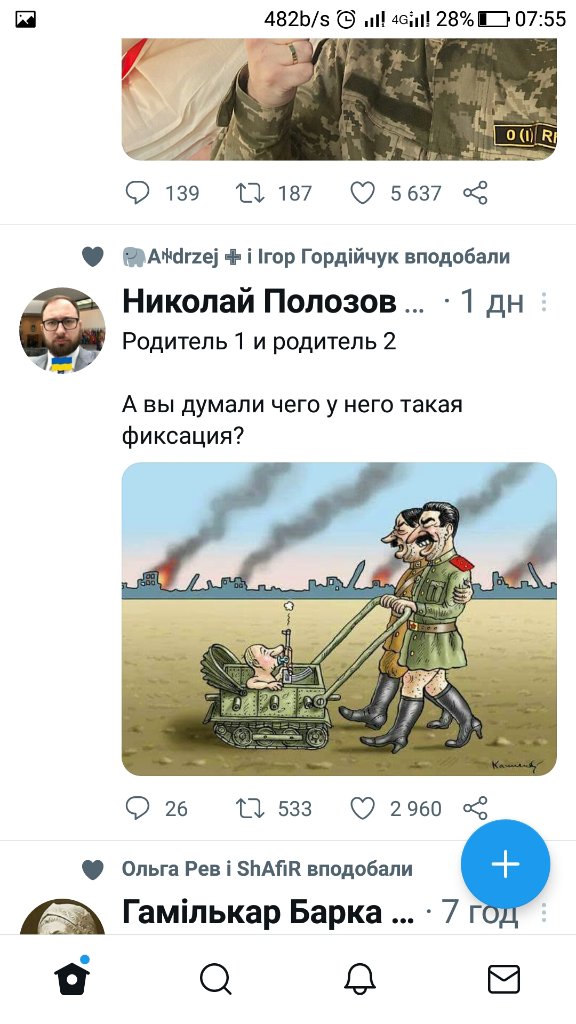The width and height of the screenshot is (576, 1024).
Task: Open the Notifications bell tab
Action: coord(360,979)
